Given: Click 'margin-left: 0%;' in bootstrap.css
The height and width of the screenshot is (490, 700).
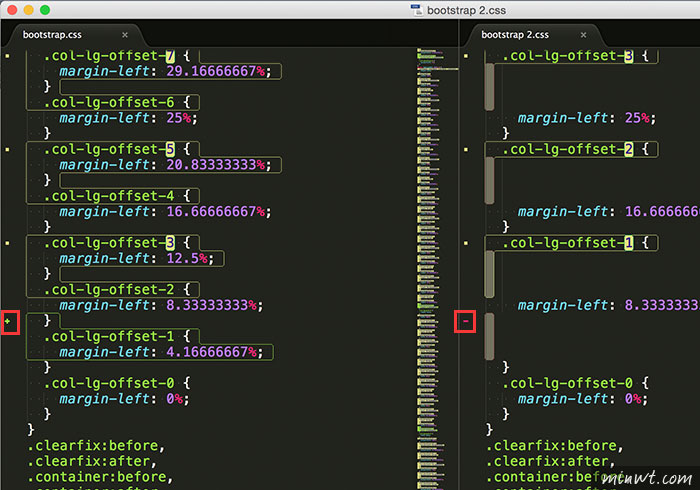Looking at the screenshot, I should (x=124, y=399).
